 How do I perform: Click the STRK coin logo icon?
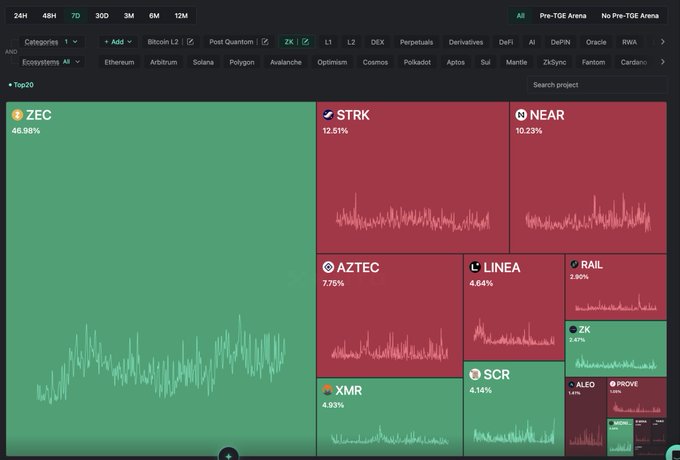[328, 115]
